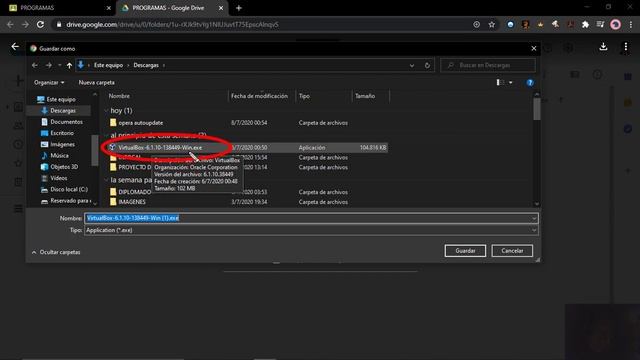Image resolution: width=640 pixels, height=360 pixels.
Task: Open the dialog help icon
Action: [x=530, y=83]
